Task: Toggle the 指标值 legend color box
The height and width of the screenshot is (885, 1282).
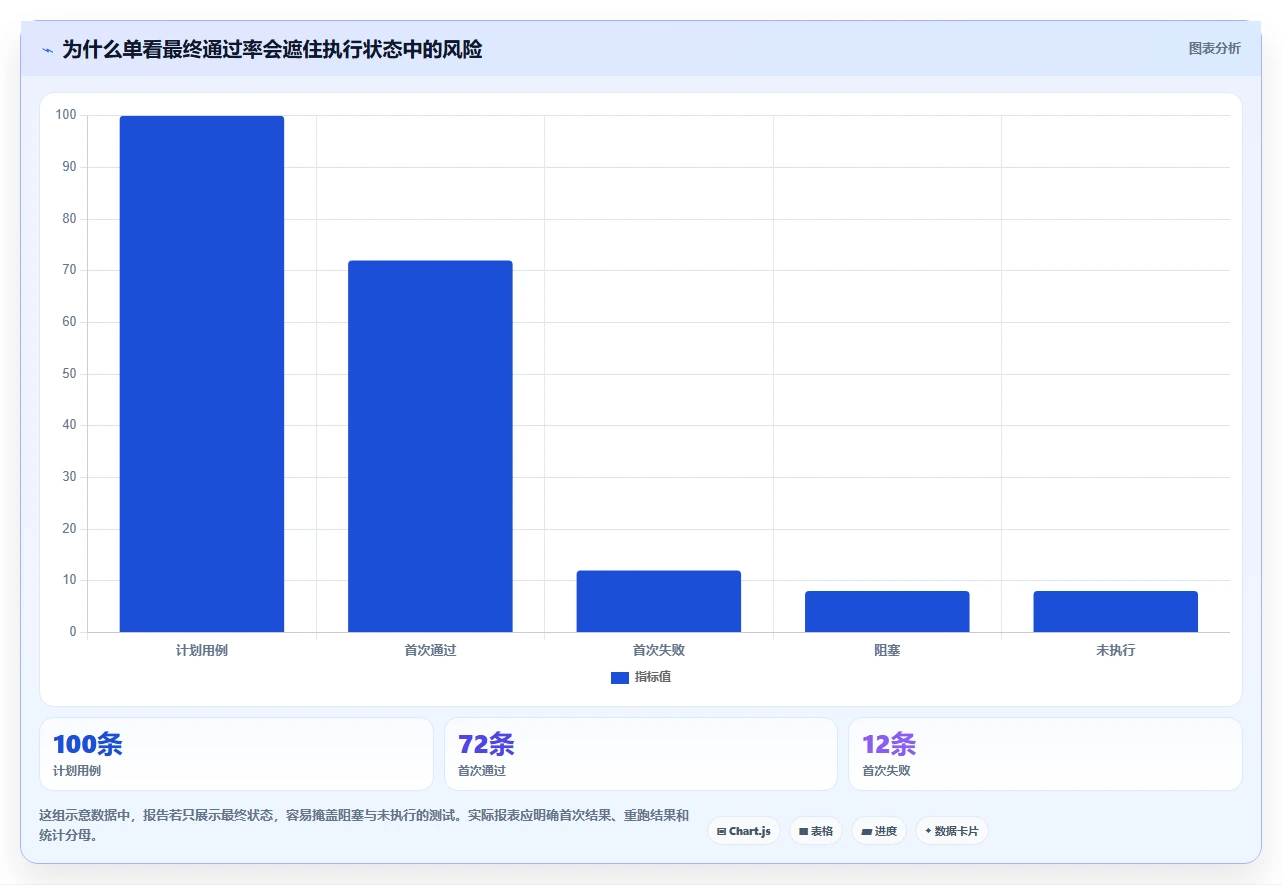Action: pos(620,678)
